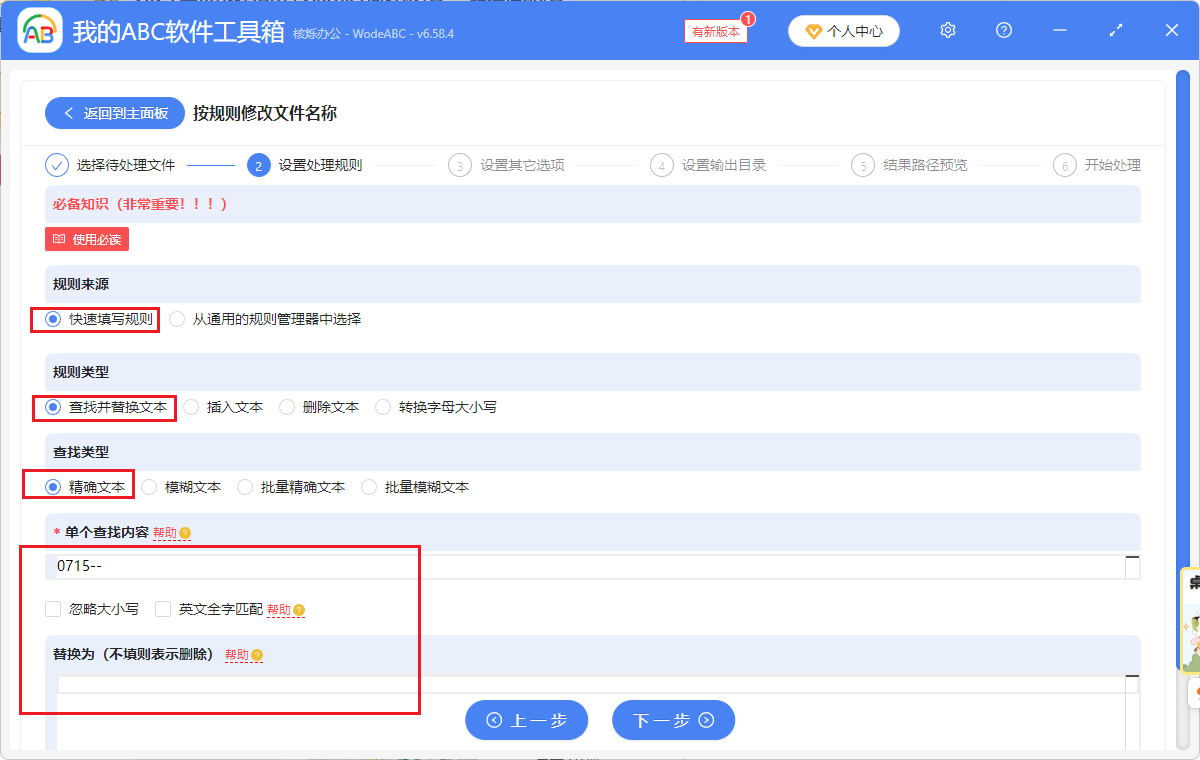Enable the 英文全字匹配 checkbox
This screenshot has height=760, width=1200.
click(163, 609)
